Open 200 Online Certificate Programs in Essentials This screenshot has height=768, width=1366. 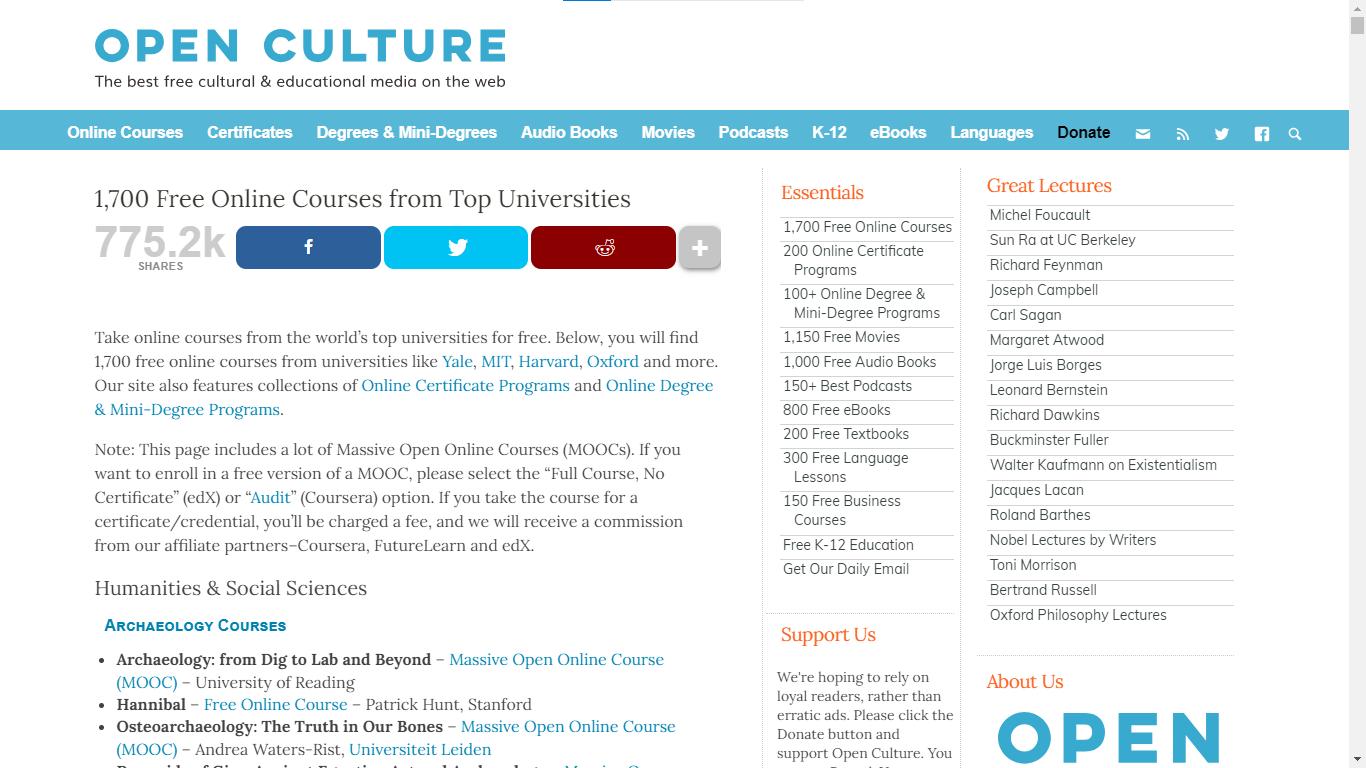click(x=853, y=260)
